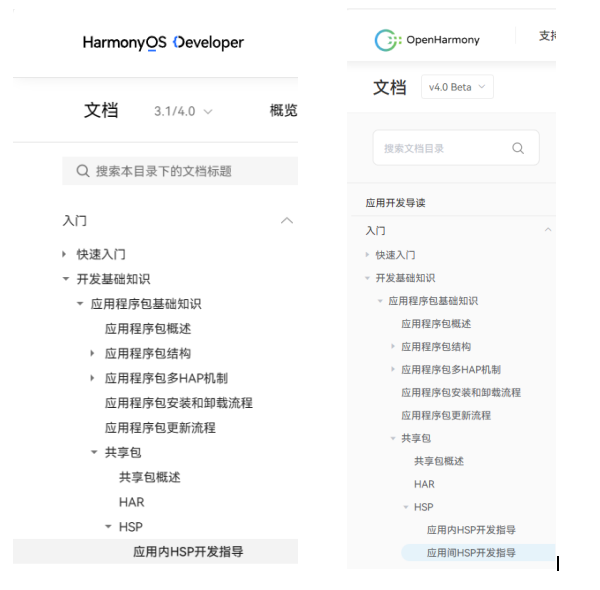Image resolution: width=600 pixels, height=590 pixels.
Task: Click the 文档 heading in OpenHarmony panel
Action: [x=390, y=87]
